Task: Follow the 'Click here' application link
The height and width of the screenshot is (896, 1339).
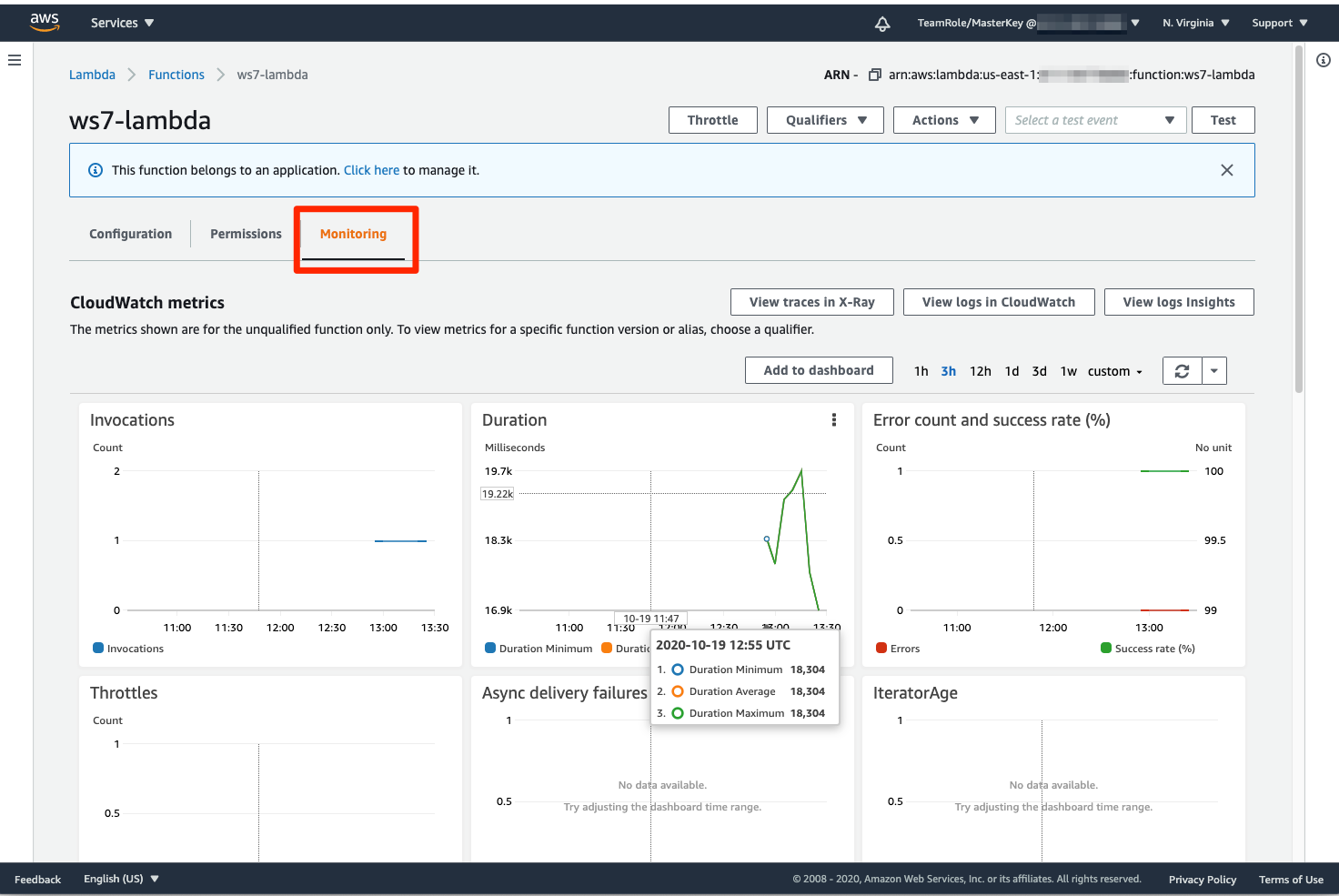Action: (371, 170)
